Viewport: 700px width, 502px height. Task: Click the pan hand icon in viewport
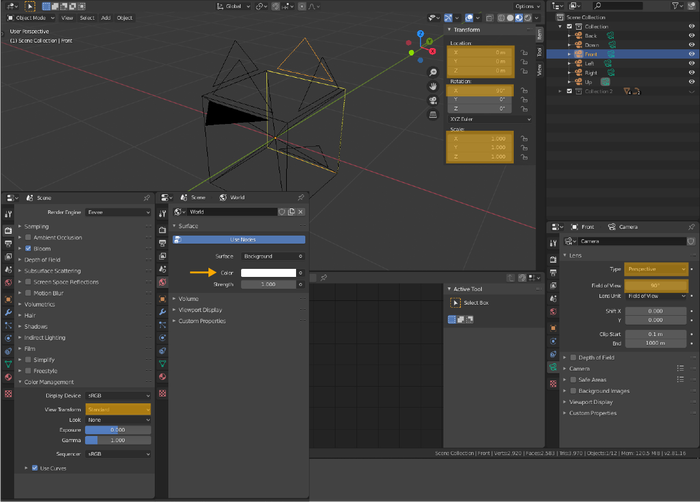[433, 86]
